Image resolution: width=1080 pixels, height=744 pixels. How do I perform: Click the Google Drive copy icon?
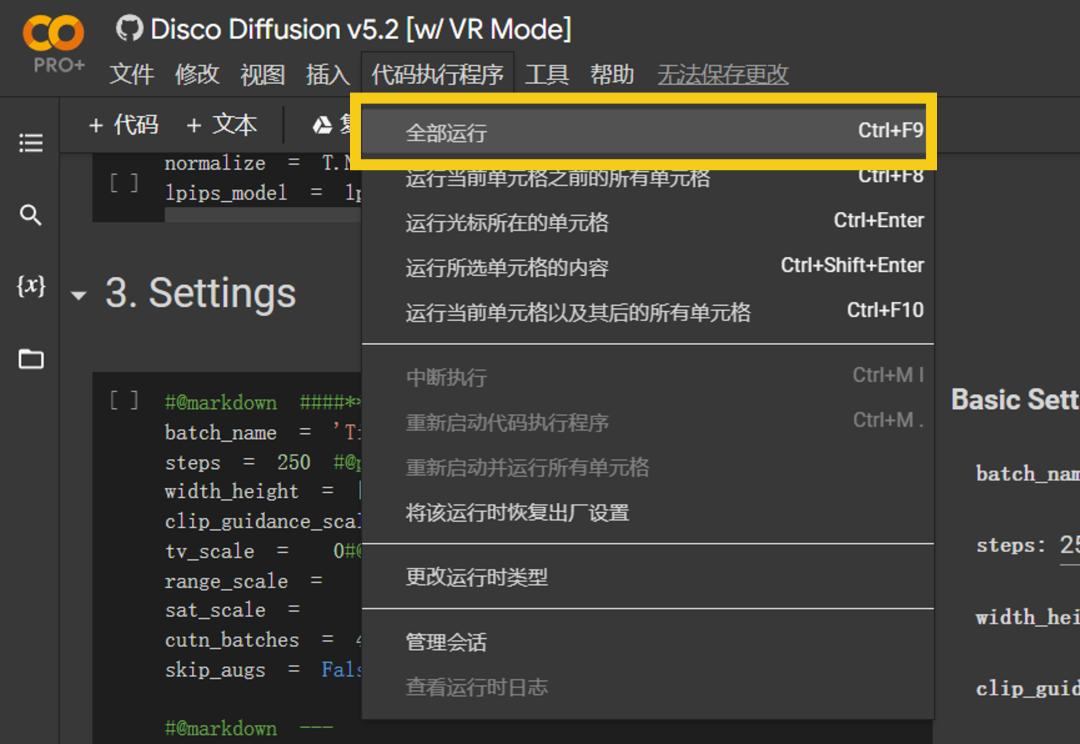point(322,125)
